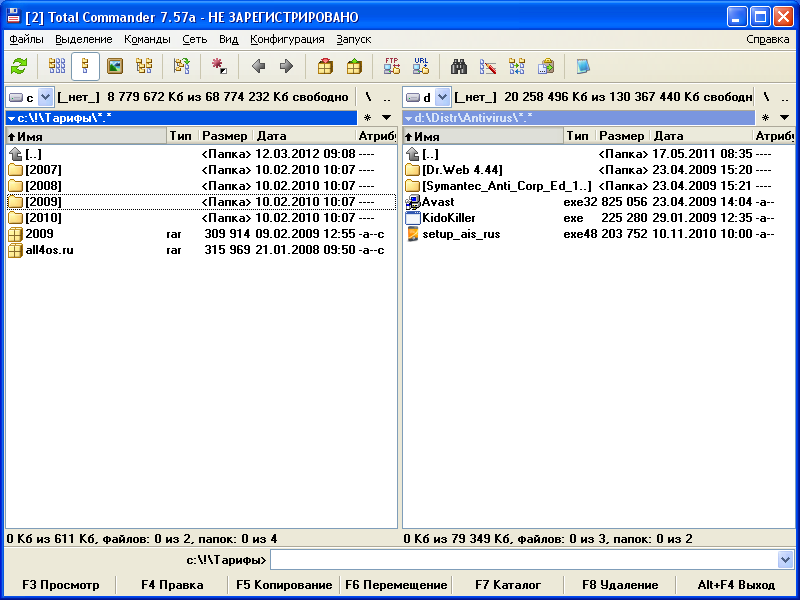
Task: Open file search binoculars icon
Action: (x=459, y=66)
